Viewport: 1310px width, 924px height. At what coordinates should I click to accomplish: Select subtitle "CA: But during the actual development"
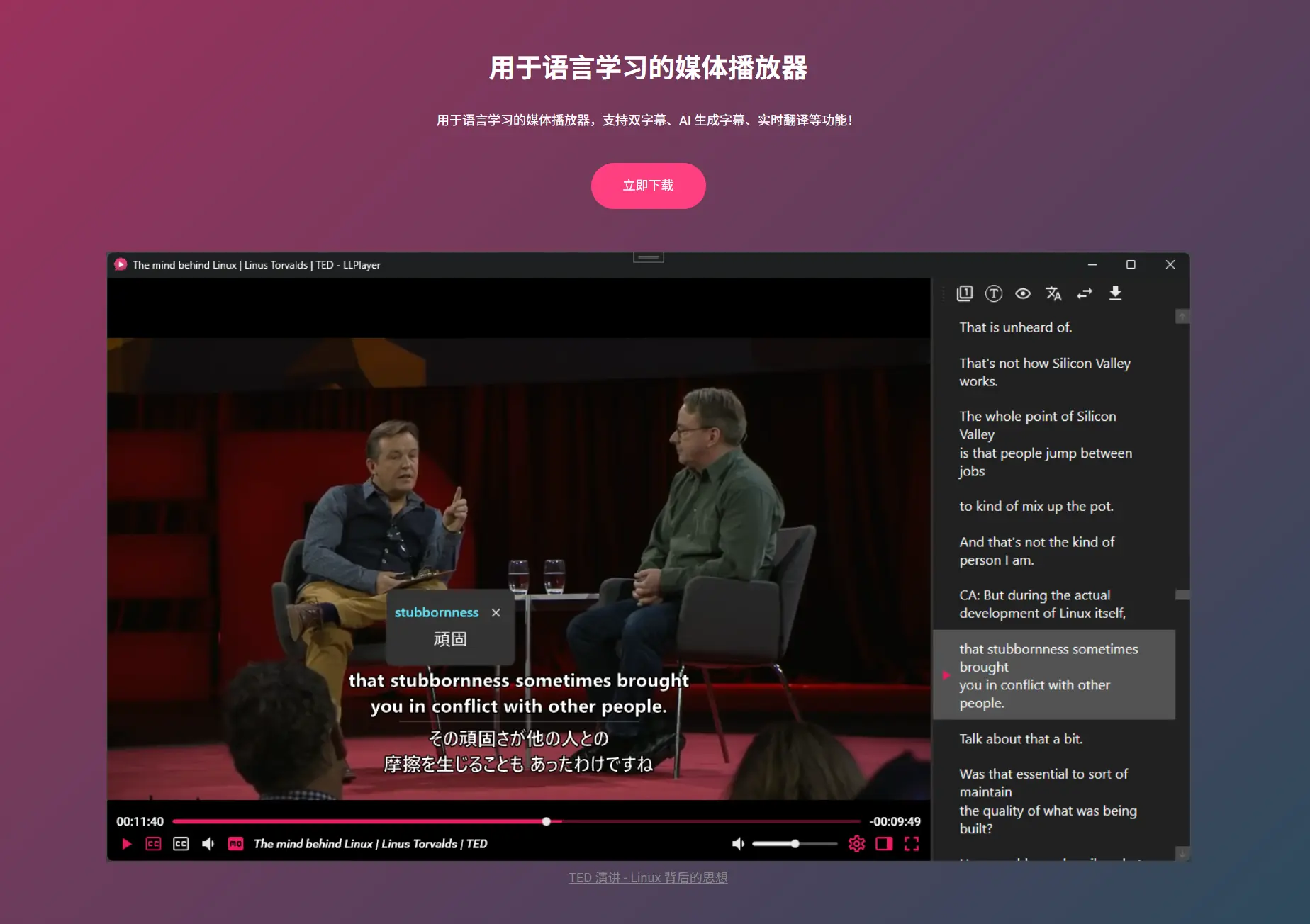click(x=1042, y=604)
